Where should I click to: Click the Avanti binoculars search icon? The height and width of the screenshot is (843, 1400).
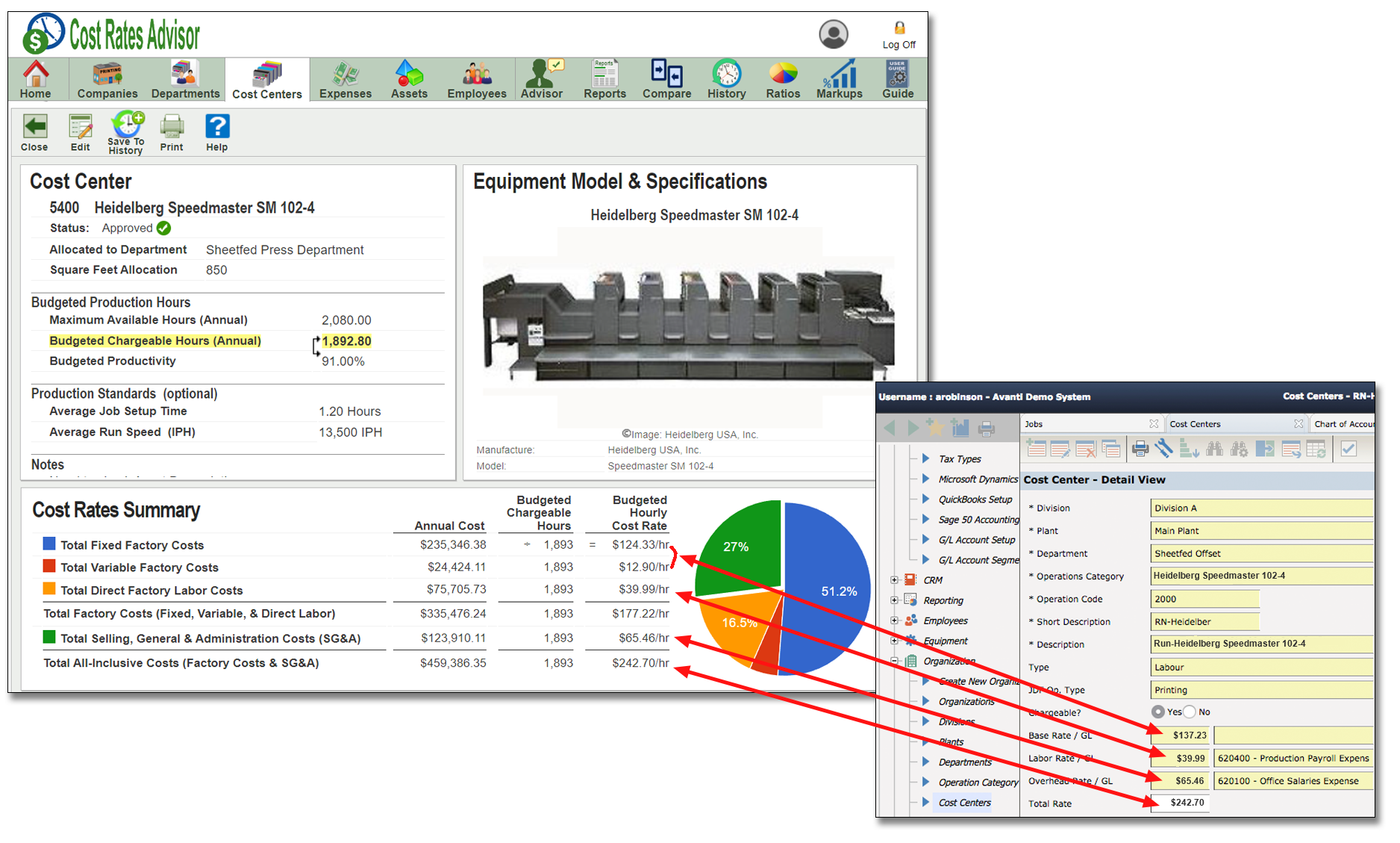tap(1214, 449)
